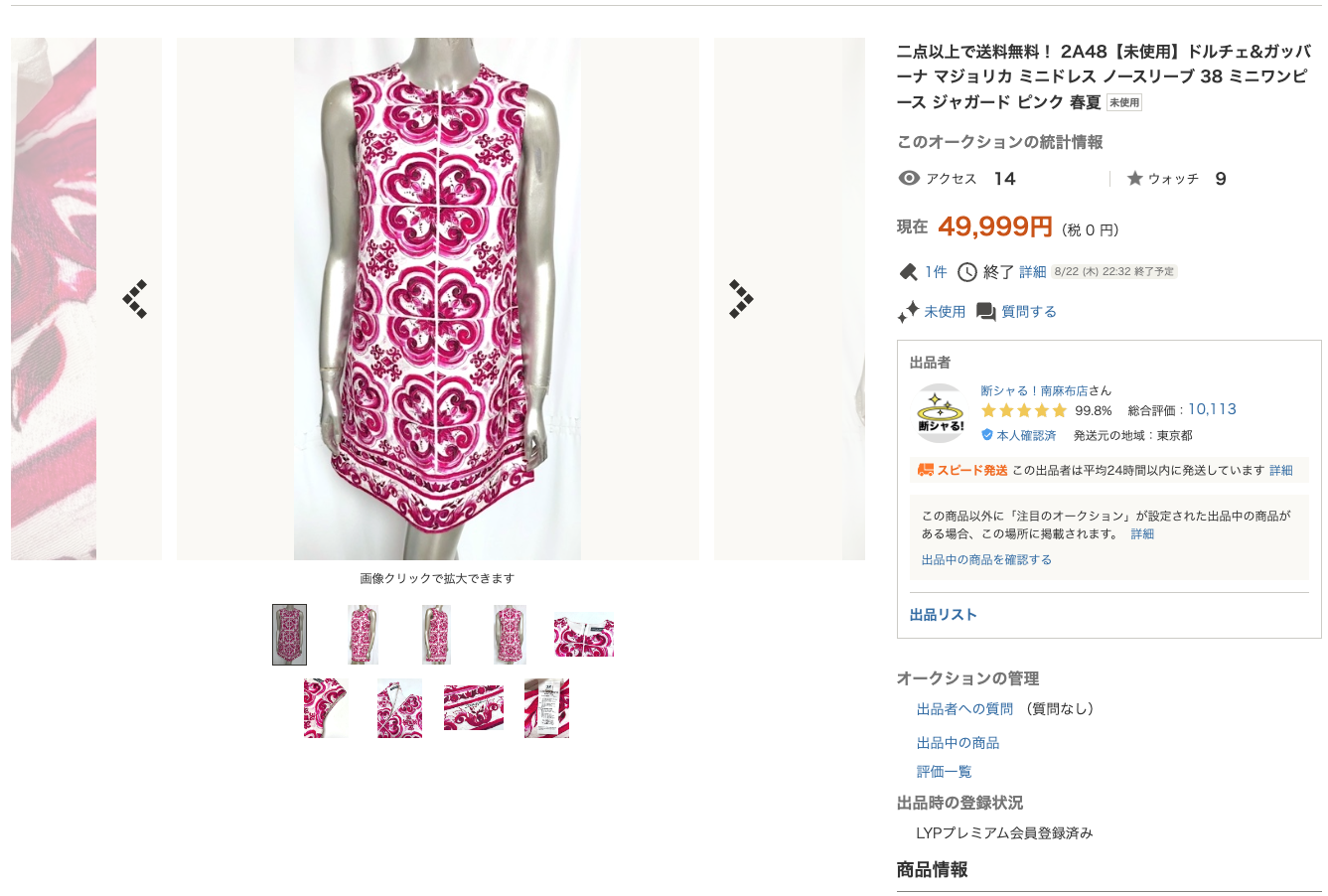This screenshot has height=896, width=1328.
Task: Select the neckline label close-up thumbnail
Action: tap(583, 635)
